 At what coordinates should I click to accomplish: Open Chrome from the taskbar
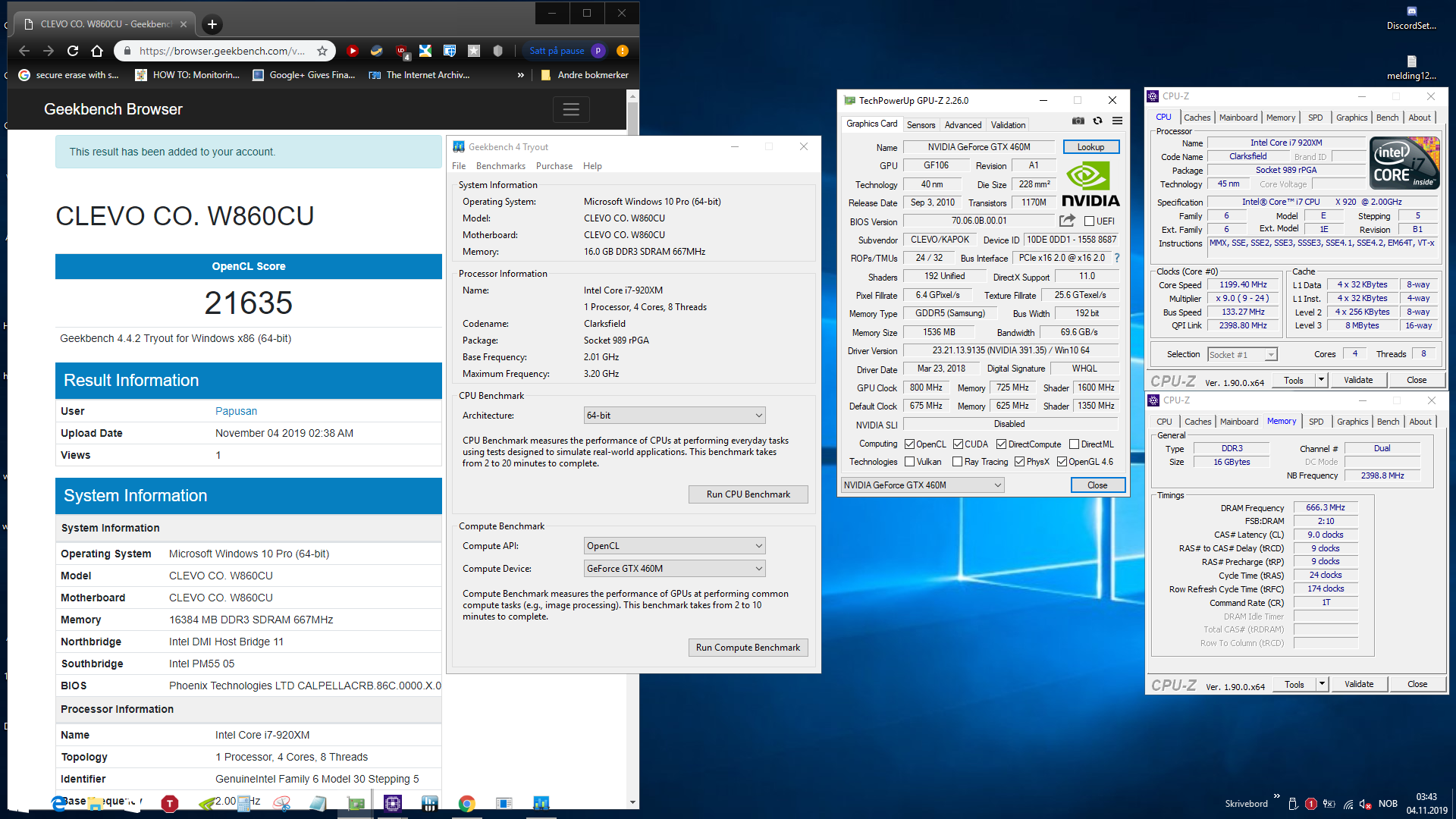tap(467, 804)
